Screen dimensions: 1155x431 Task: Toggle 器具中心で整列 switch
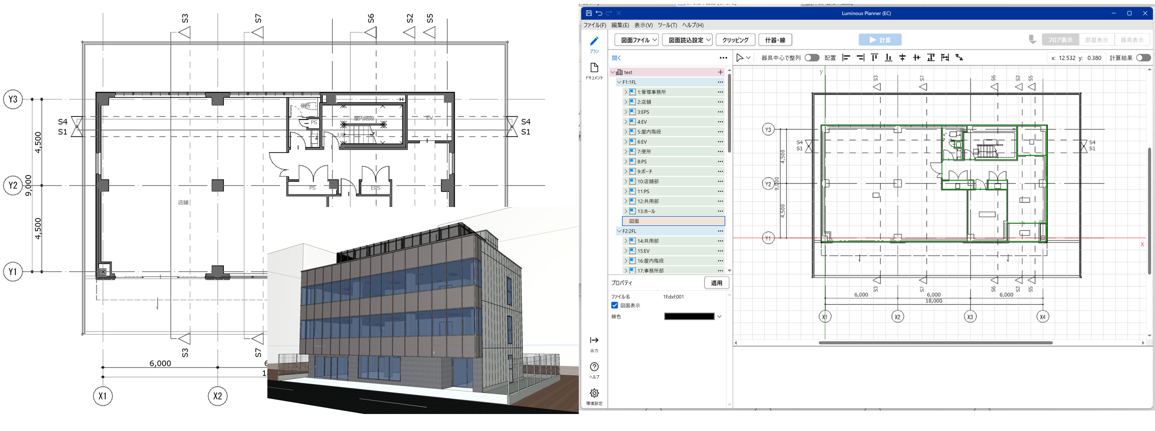click(x=811, y=58)
